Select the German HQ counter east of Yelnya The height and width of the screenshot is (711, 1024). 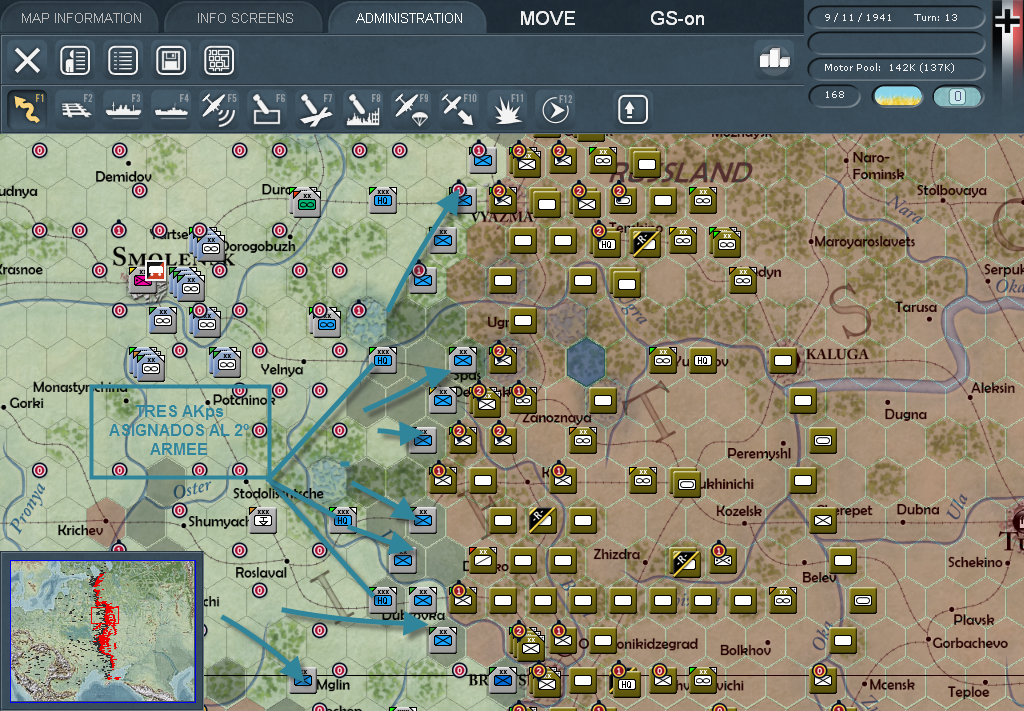(x=383, y=360)
